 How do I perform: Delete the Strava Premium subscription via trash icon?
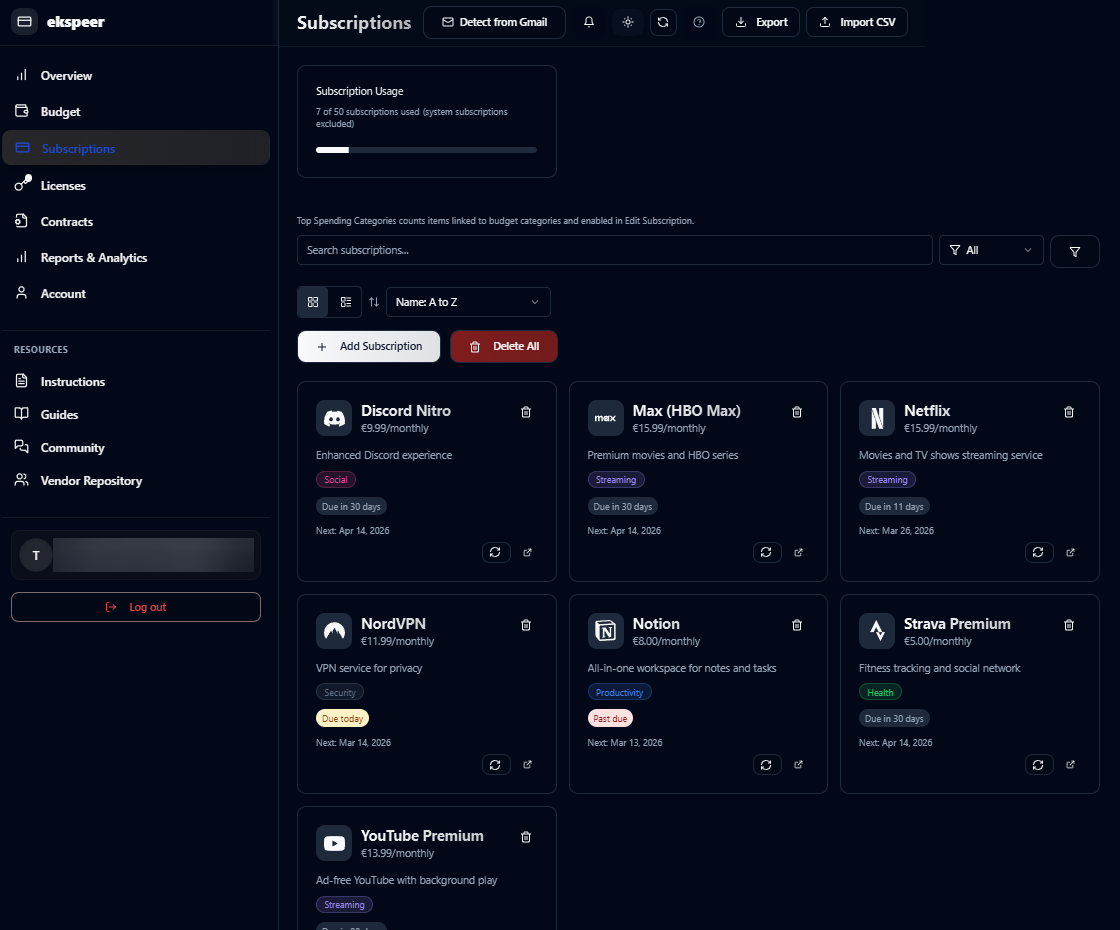coord(1069,625)
